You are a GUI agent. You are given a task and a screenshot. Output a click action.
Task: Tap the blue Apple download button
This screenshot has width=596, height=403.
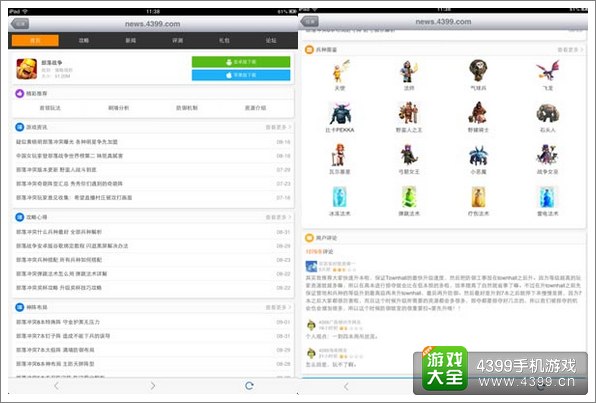pyautogui.click(x=241, y=75)
